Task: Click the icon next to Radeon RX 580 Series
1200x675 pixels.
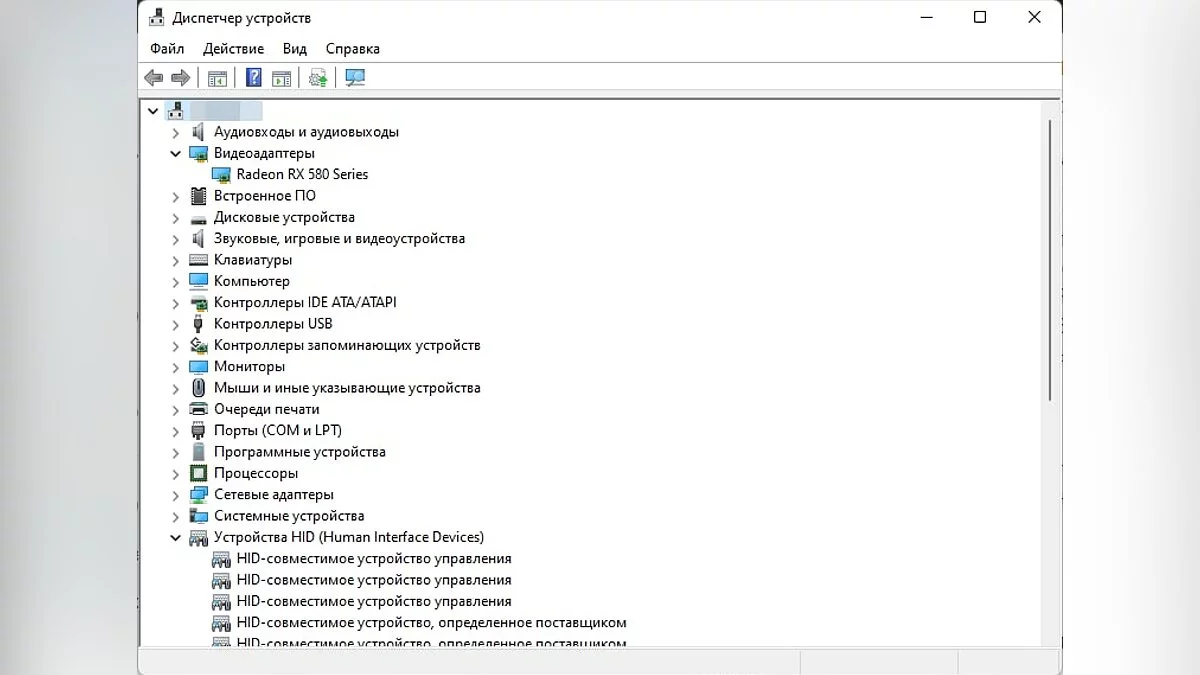Action: (x=221, y=174)
